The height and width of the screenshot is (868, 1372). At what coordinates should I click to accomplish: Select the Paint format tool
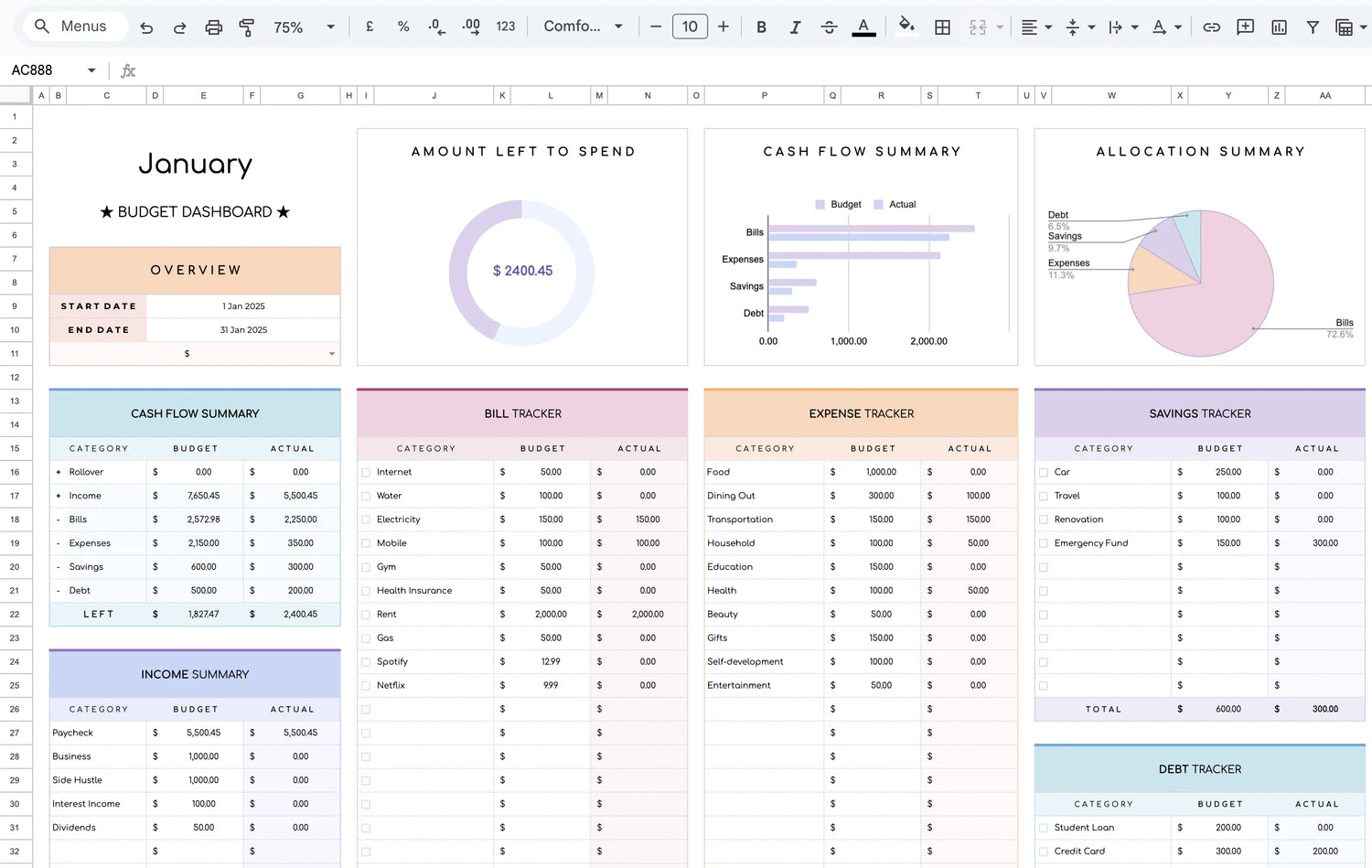(x=246, y=27)
